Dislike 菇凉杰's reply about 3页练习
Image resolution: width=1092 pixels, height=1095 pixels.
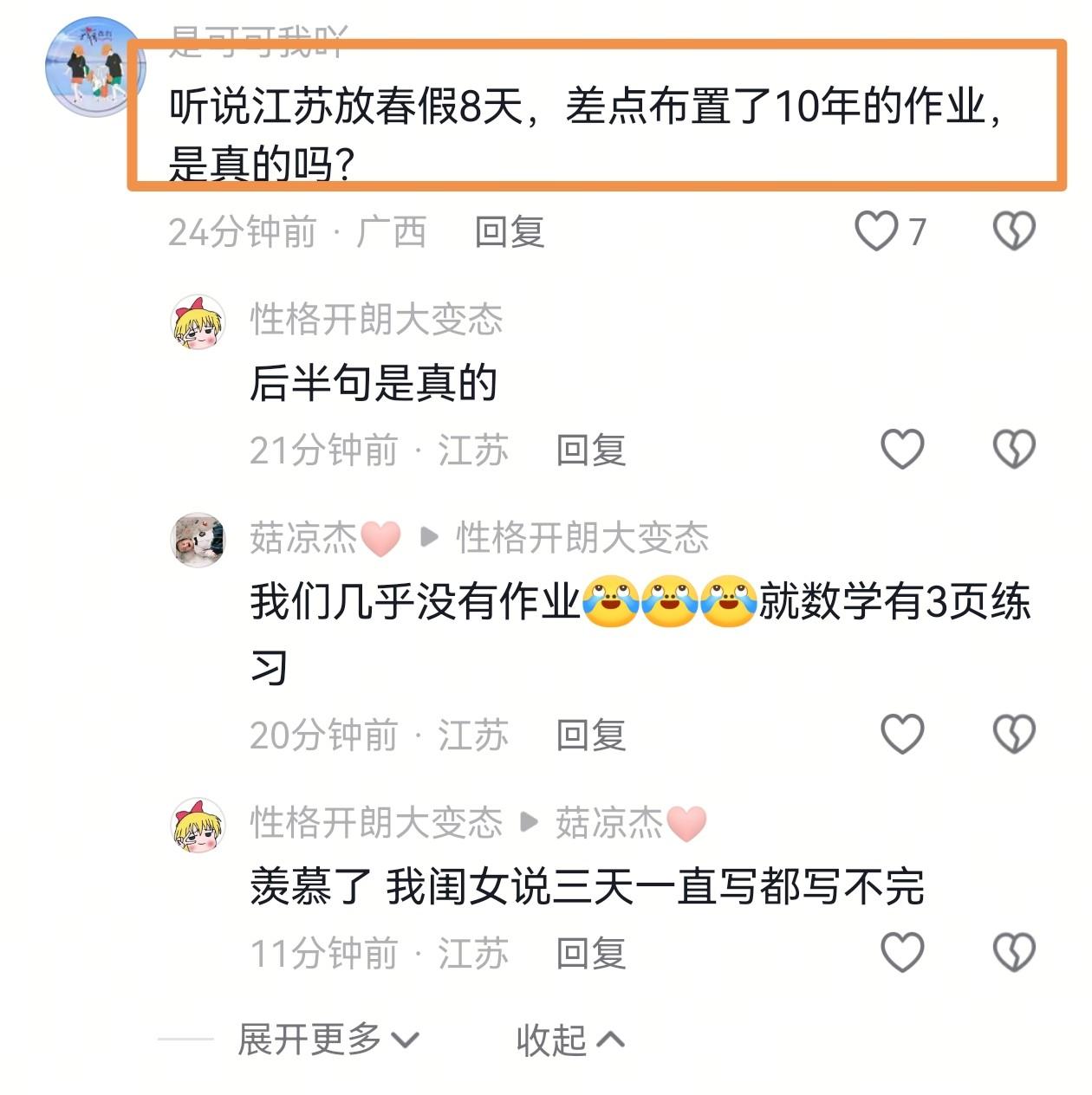pyautogui.click(x=1013, y=734)
